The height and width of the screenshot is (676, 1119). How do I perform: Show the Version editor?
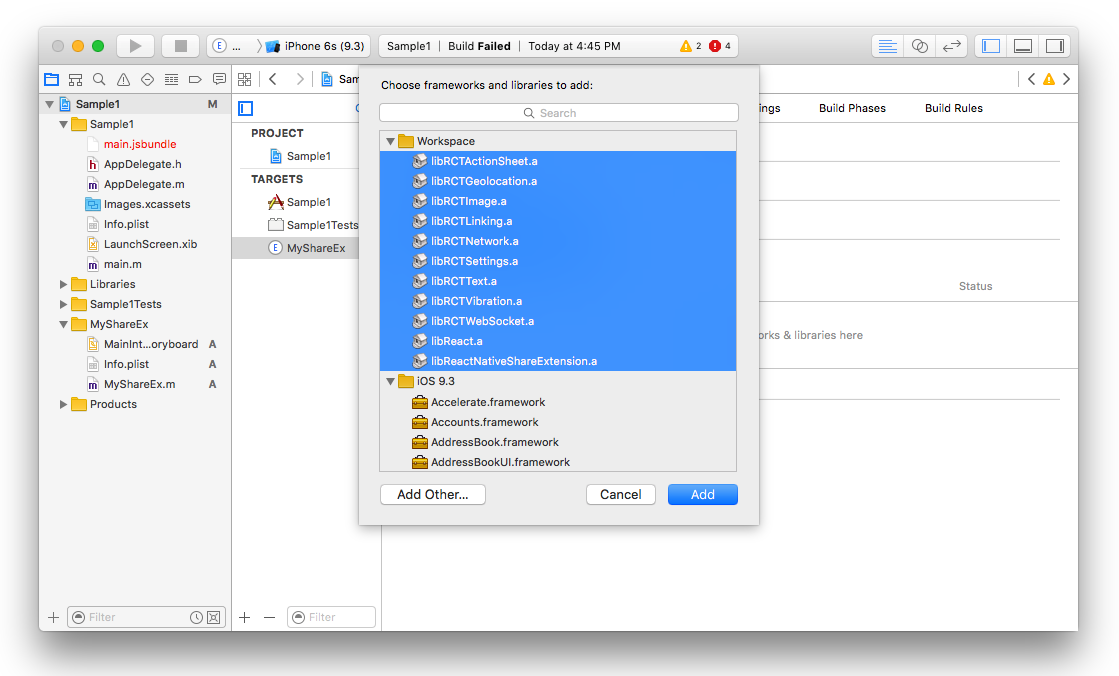[x=951, y=46]
